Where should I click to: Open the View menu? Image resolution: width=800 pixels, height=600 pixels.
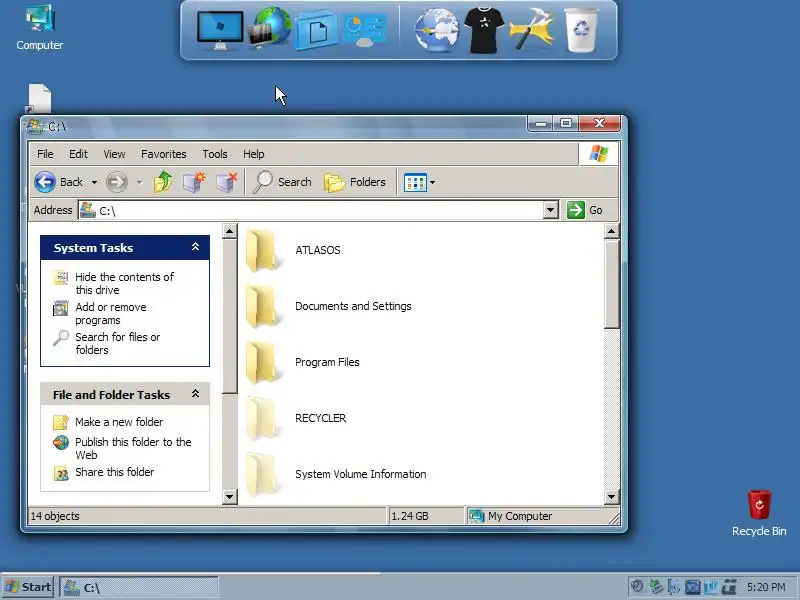pos(114,154)
